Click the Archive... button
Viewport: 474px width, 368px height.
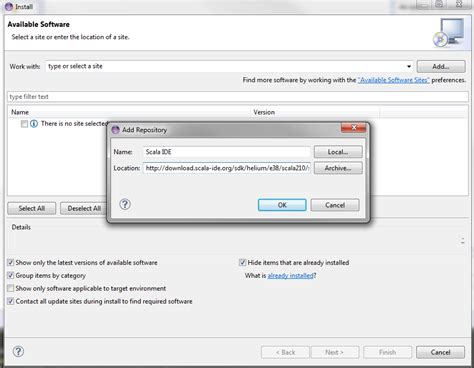(x=338, y=168)
